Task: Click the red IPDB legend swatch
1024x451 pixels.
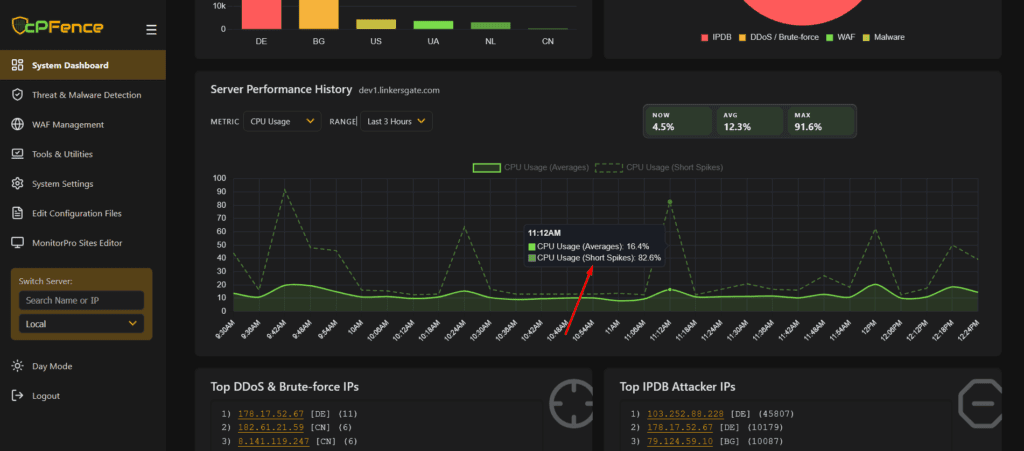Action: (704, 37)
